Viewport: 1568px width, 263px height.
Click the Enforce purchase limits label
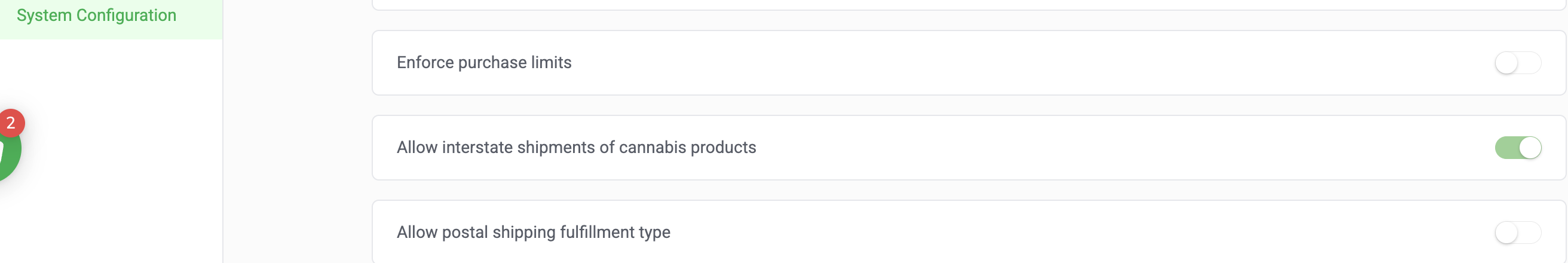(484, 63)
